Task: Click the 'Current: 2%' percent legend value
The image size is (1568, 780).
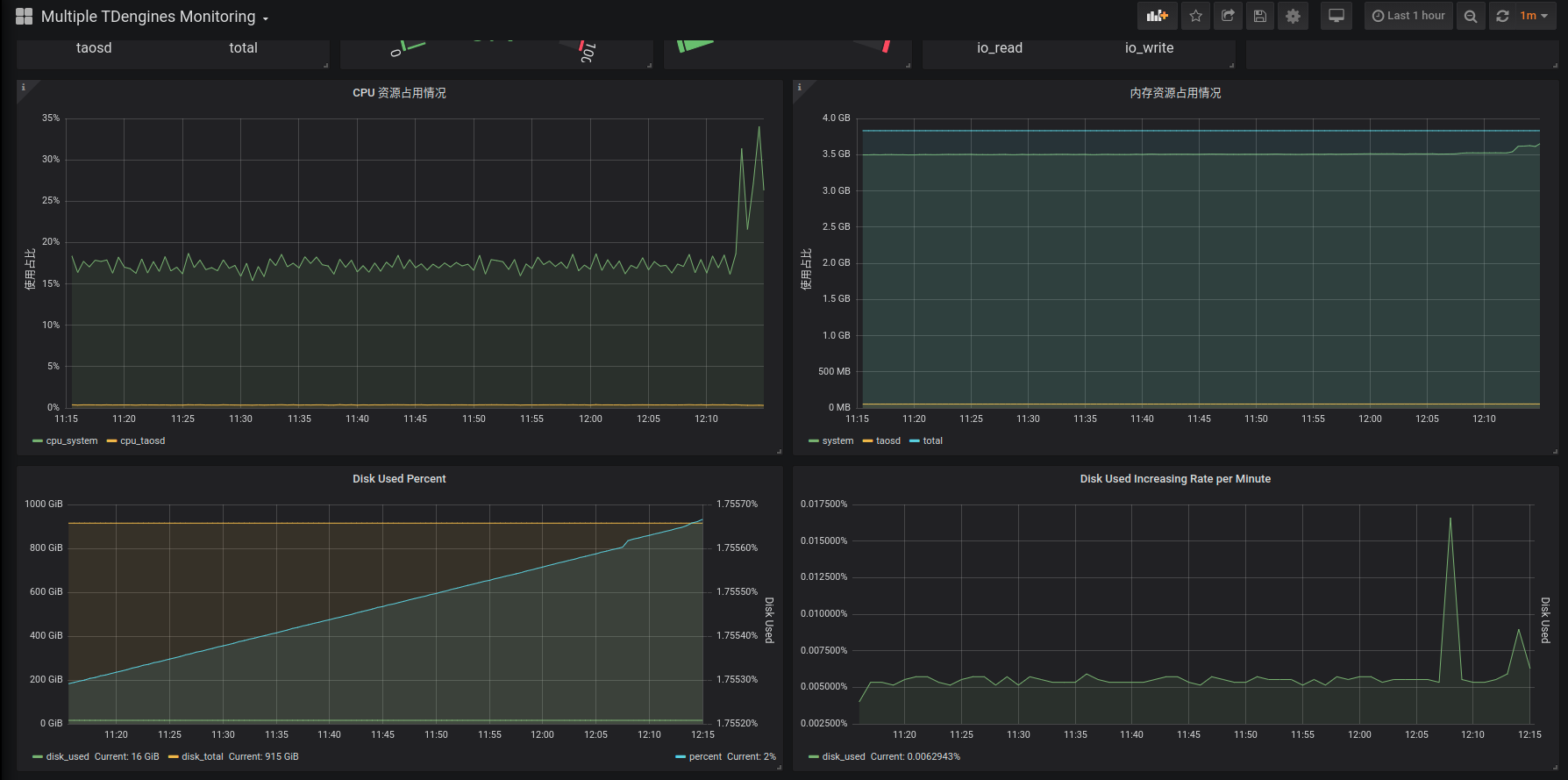Action: [x=752, y=757]
